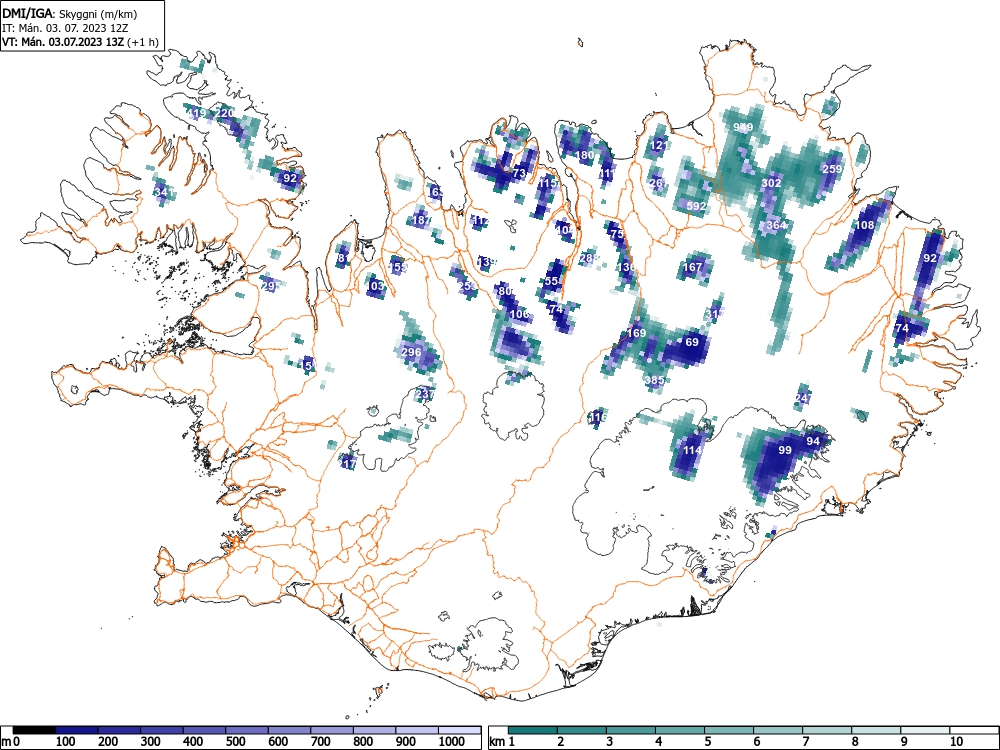Click the '10' label in the km legend

[955, 742]
